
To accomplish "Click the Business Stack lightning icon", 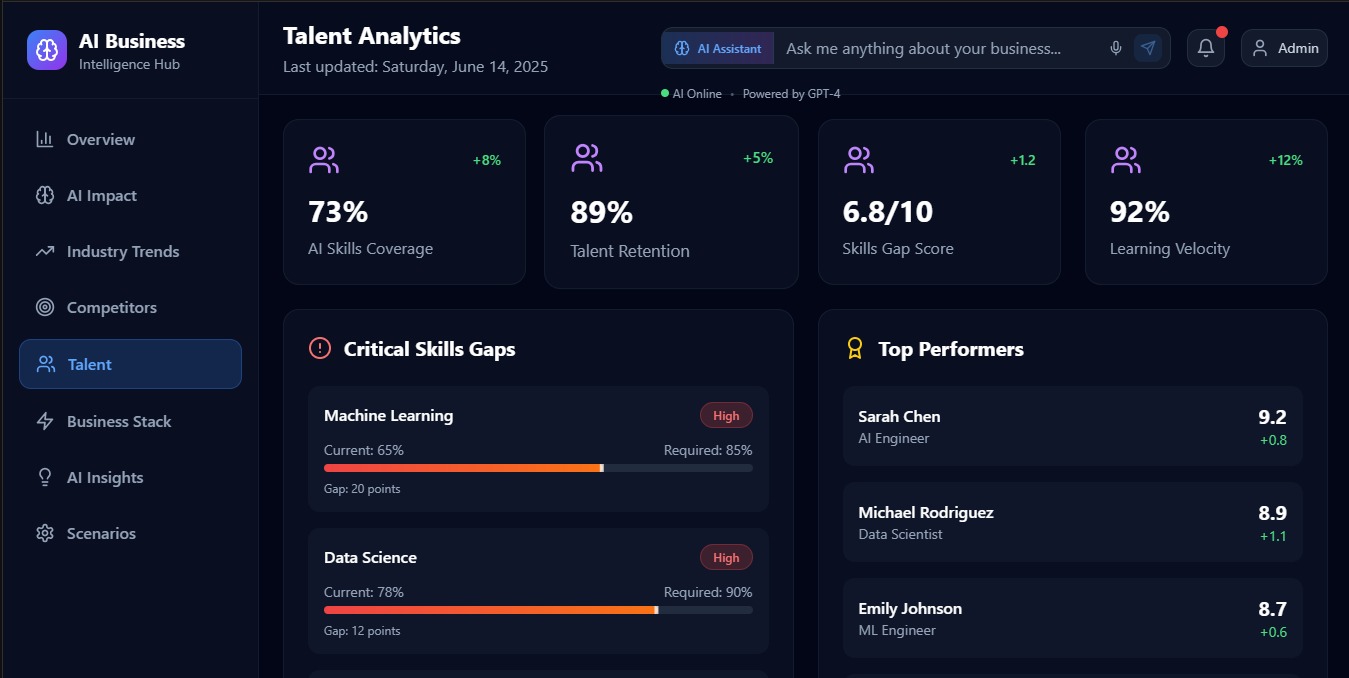I will pyautogui.click(x=45, y=422).
